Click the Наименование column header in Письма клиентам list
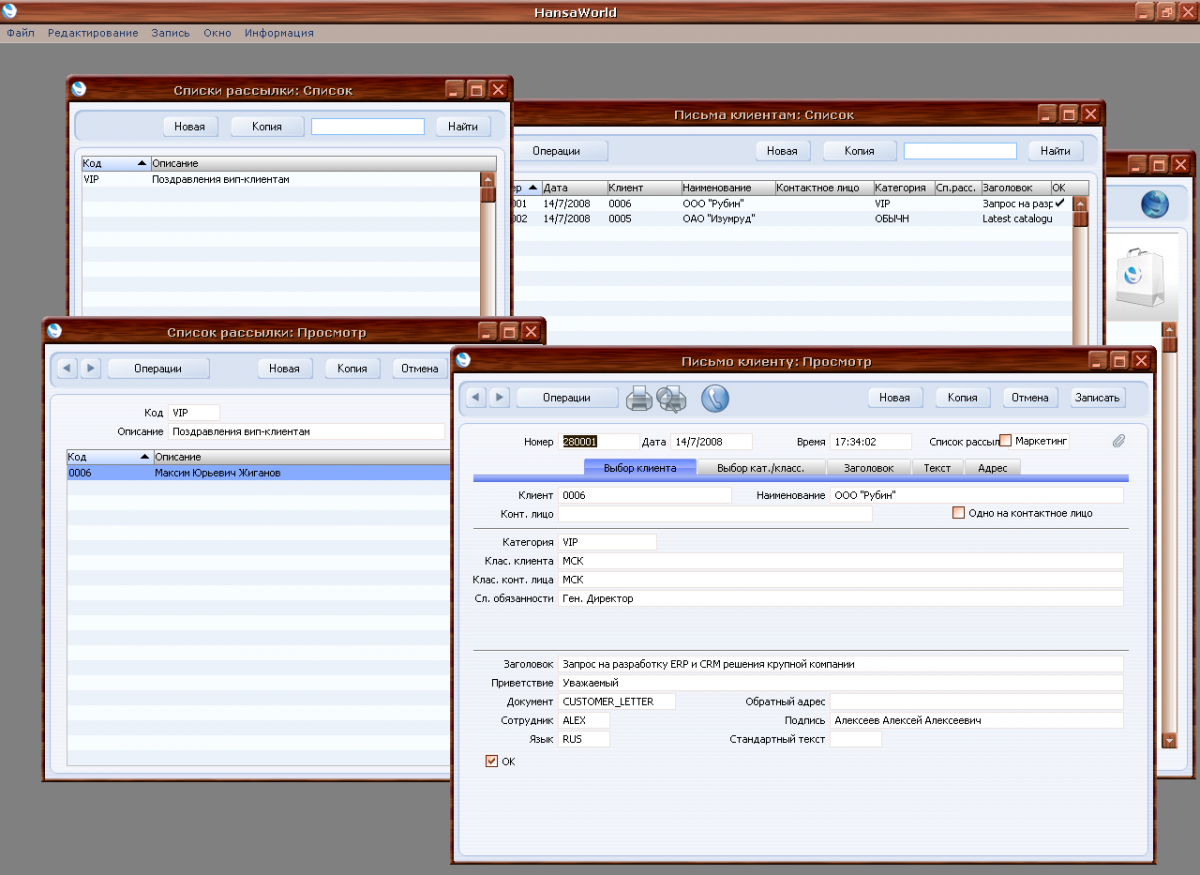This screenshot has height=875, width=1200. (728, 187)
